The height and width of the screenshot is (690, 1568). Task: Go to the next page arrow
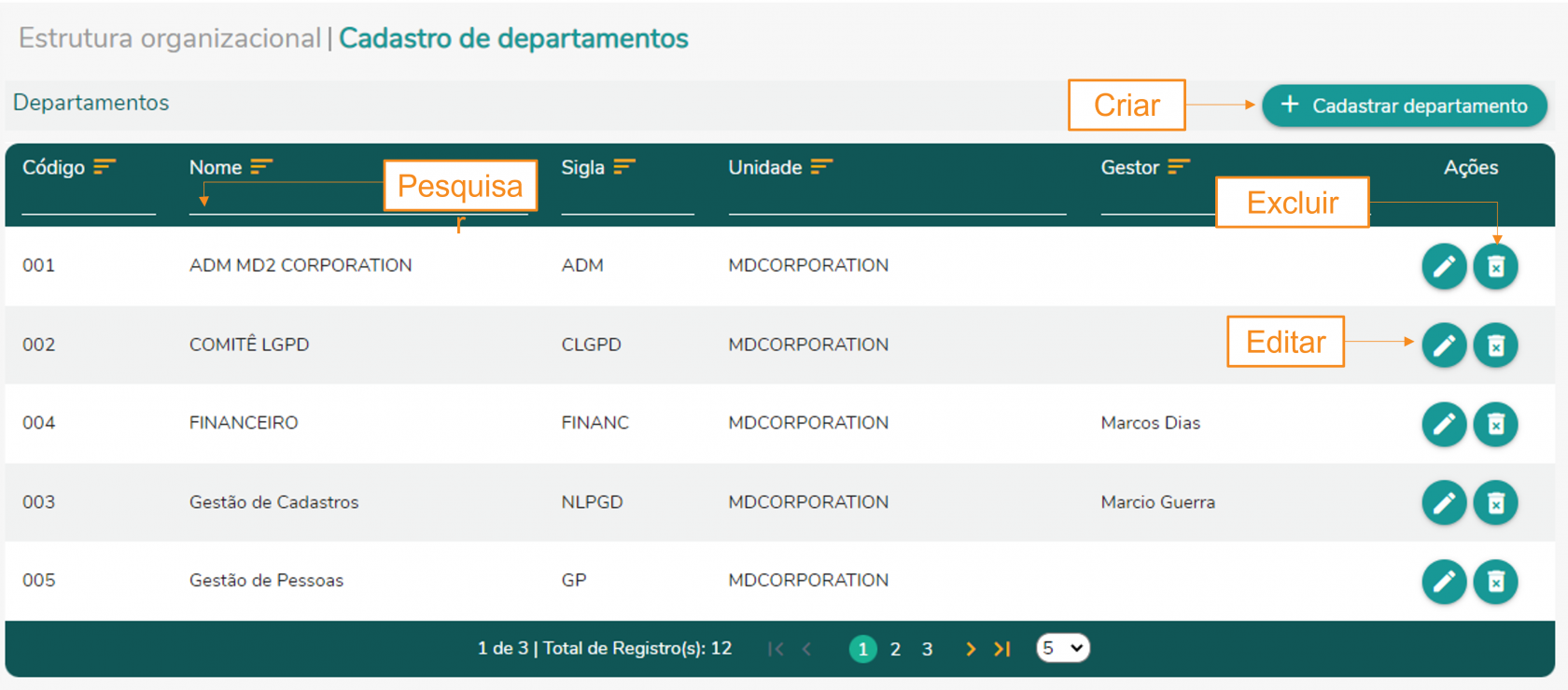[x=971, y=649]
